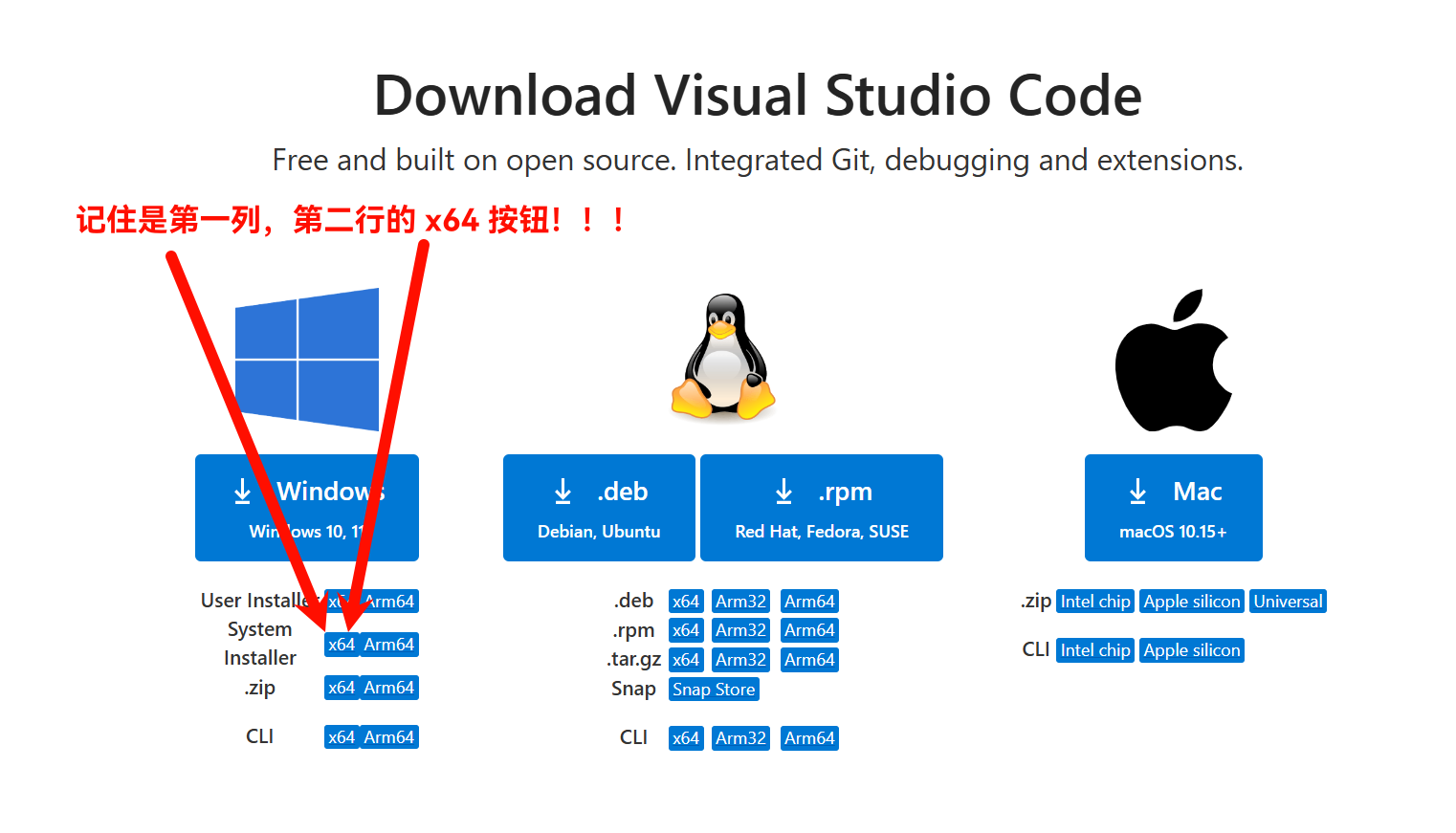Get Windows CLI x64 build
1456x833 pixels.
pos(342,737)
